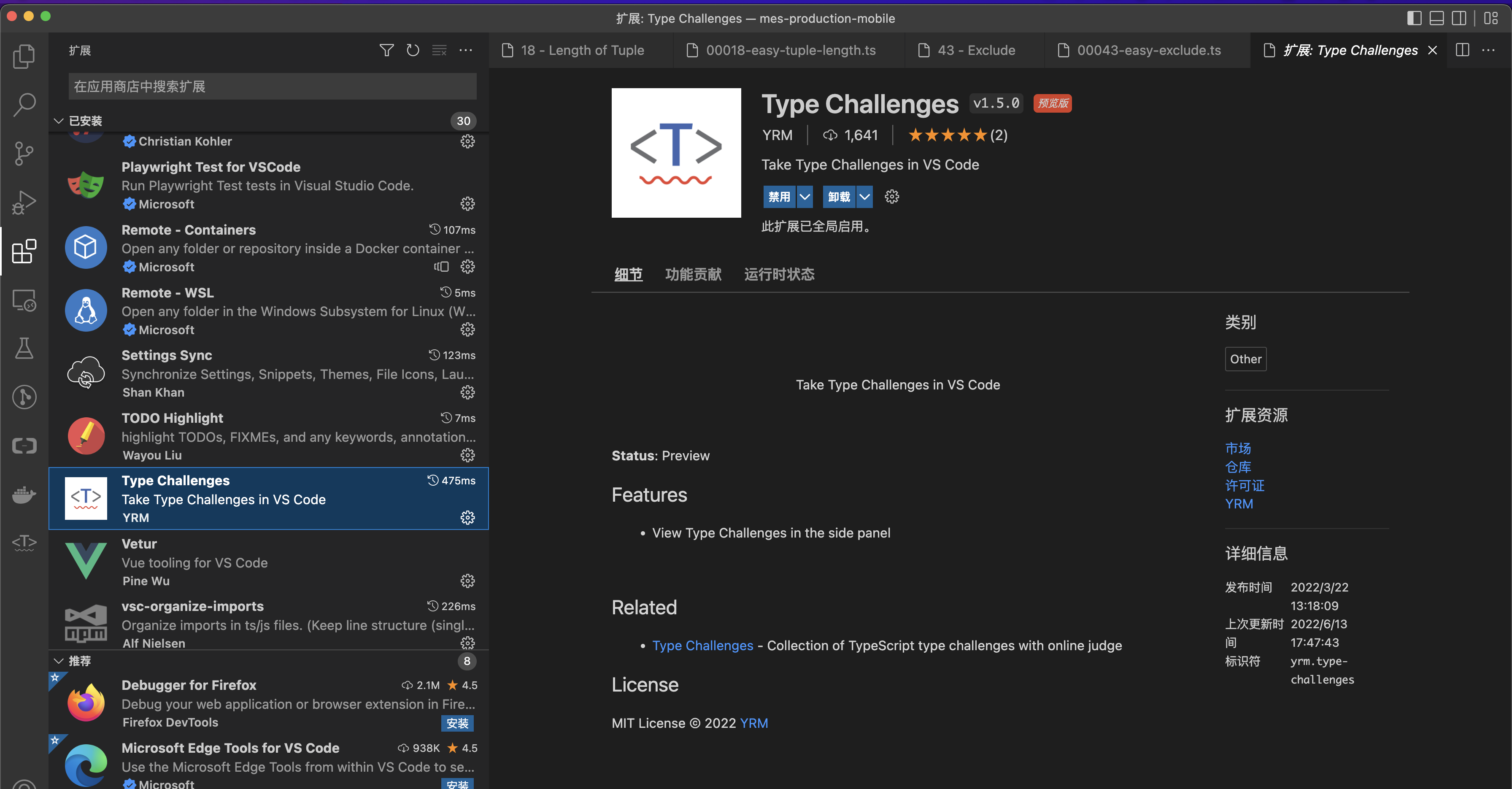
Task: Open manage gear for Remote - Containers
Action: click(467, 267)
